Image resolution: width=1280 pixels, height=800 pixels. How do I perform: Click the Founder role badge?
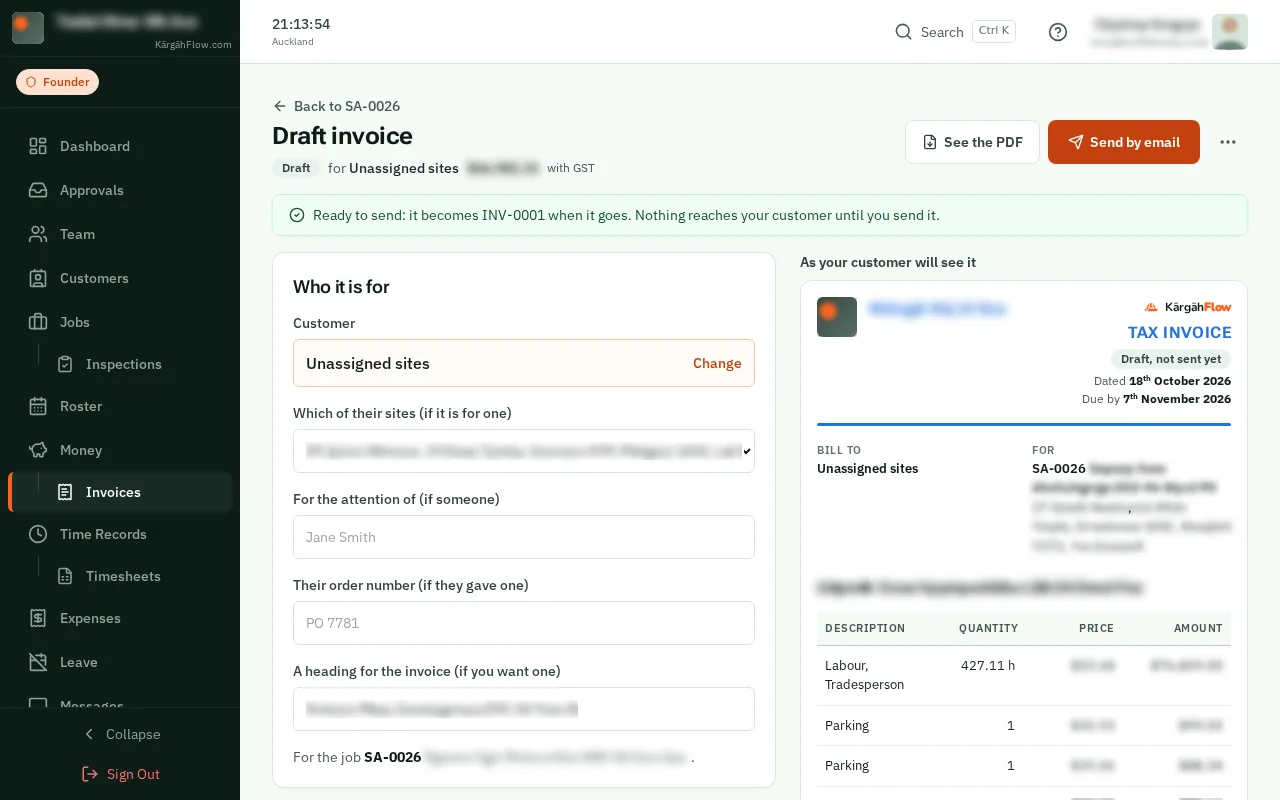pyautogui.click(x=57, y=82)
